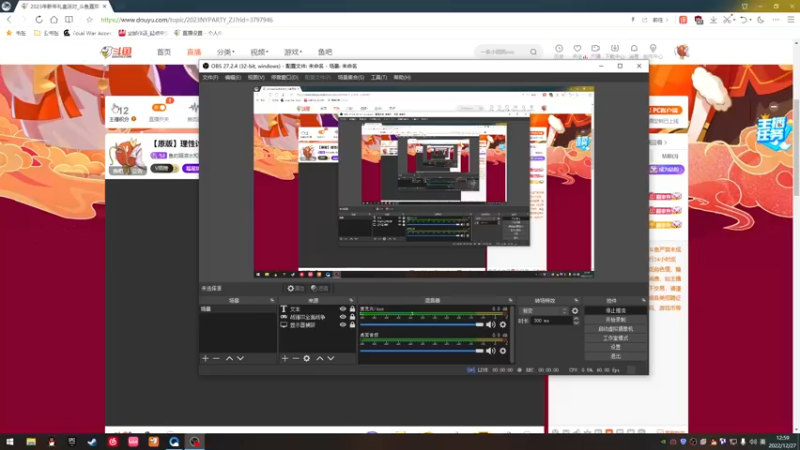Click the 开始录制 start recording button

click(x=615, y=319)
